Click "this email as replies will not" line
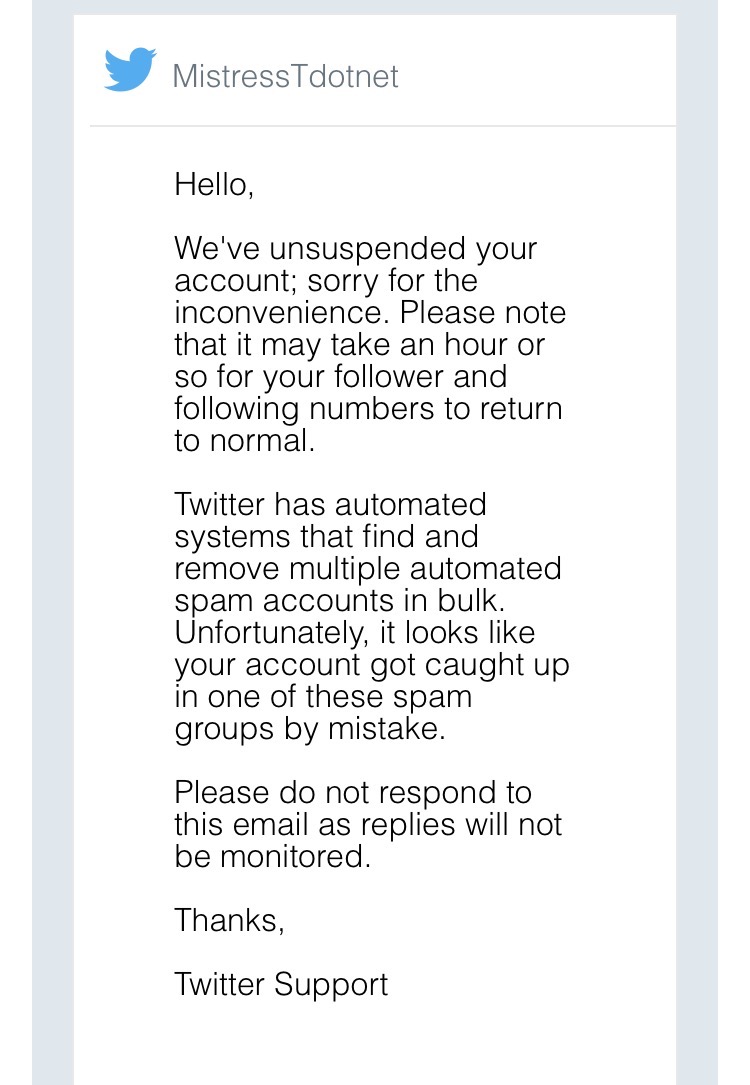 pos(368,824)
